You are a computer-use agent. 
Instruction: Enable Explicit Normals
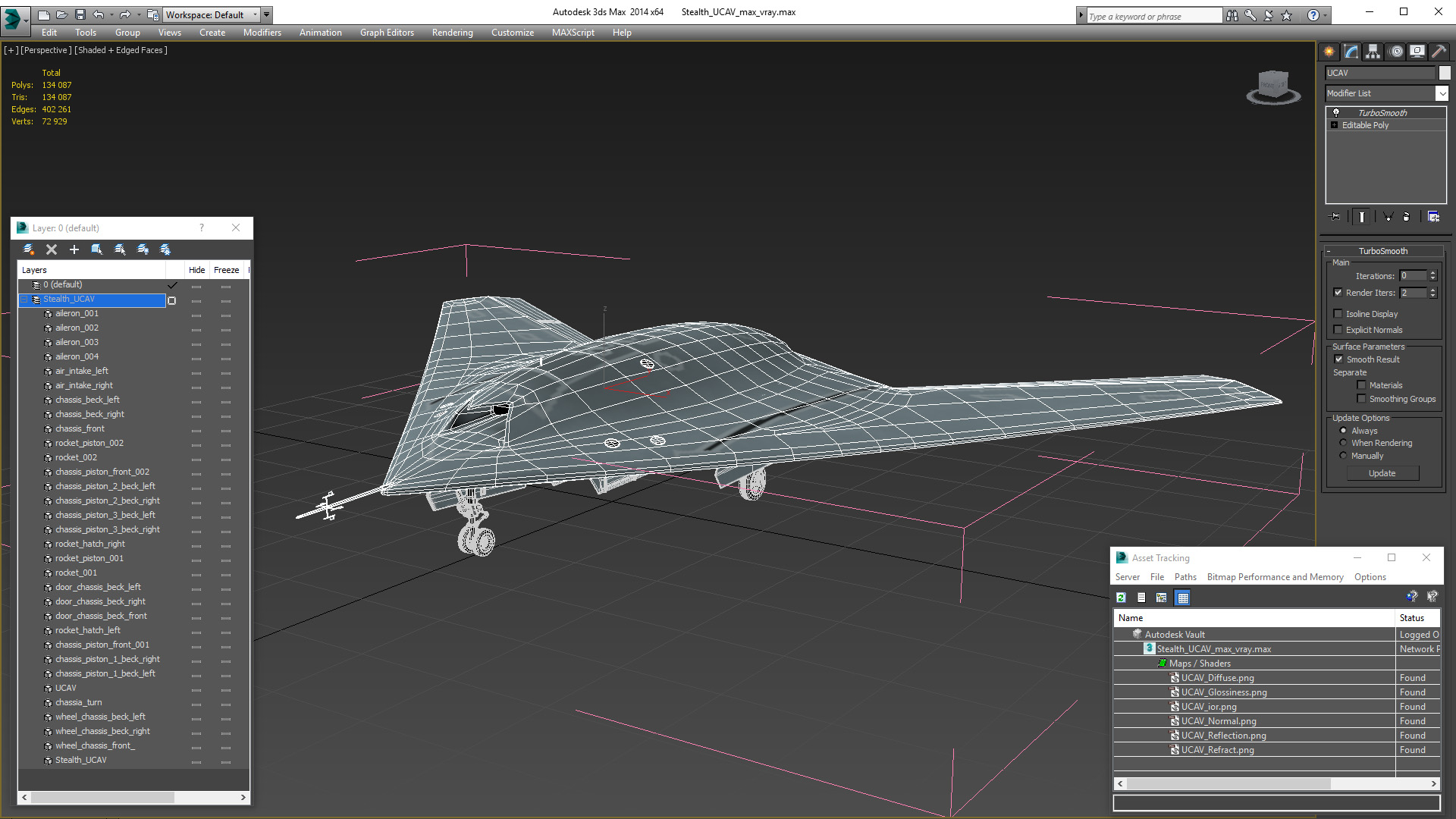click(x=1338, y=330)
